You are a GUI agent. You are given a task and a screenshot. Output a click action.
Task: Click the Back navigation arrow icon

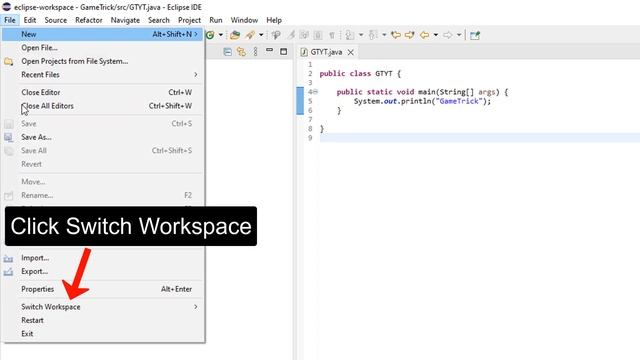[x=424, y=35]
